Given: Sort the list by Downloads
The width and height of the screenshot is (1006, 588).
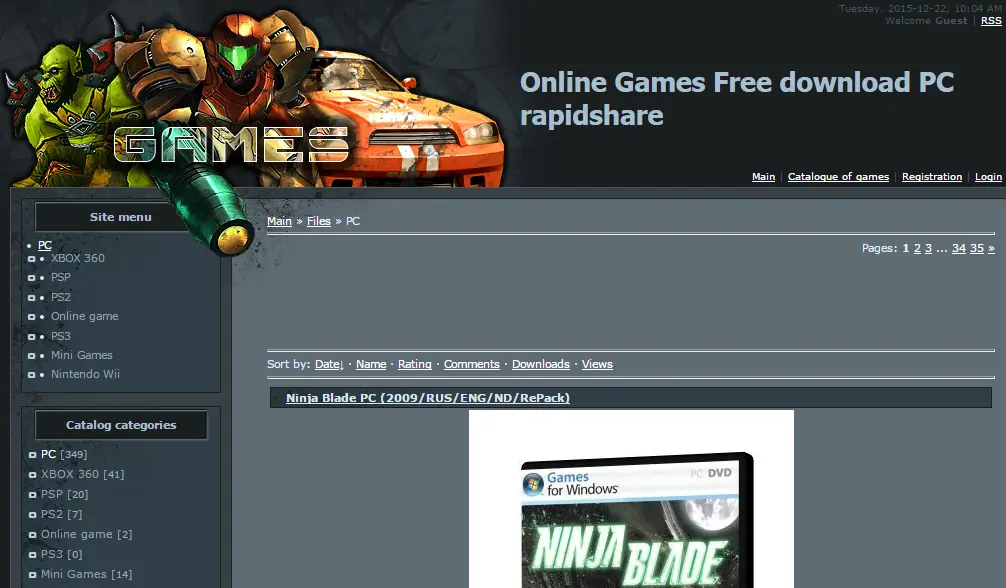Looking at the screenshot, I should pos(540,364).
